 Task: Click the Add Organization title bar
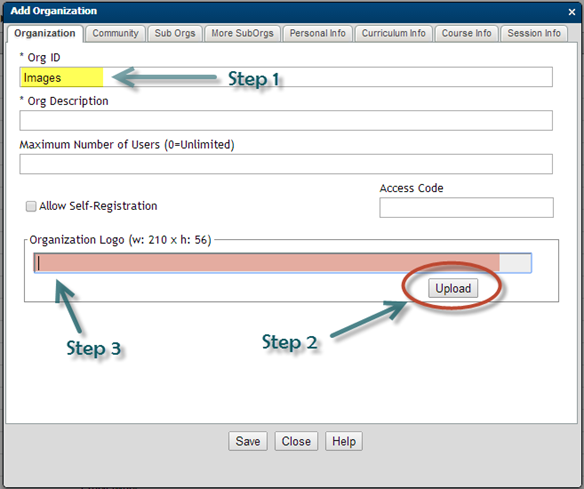click(283, 12)
